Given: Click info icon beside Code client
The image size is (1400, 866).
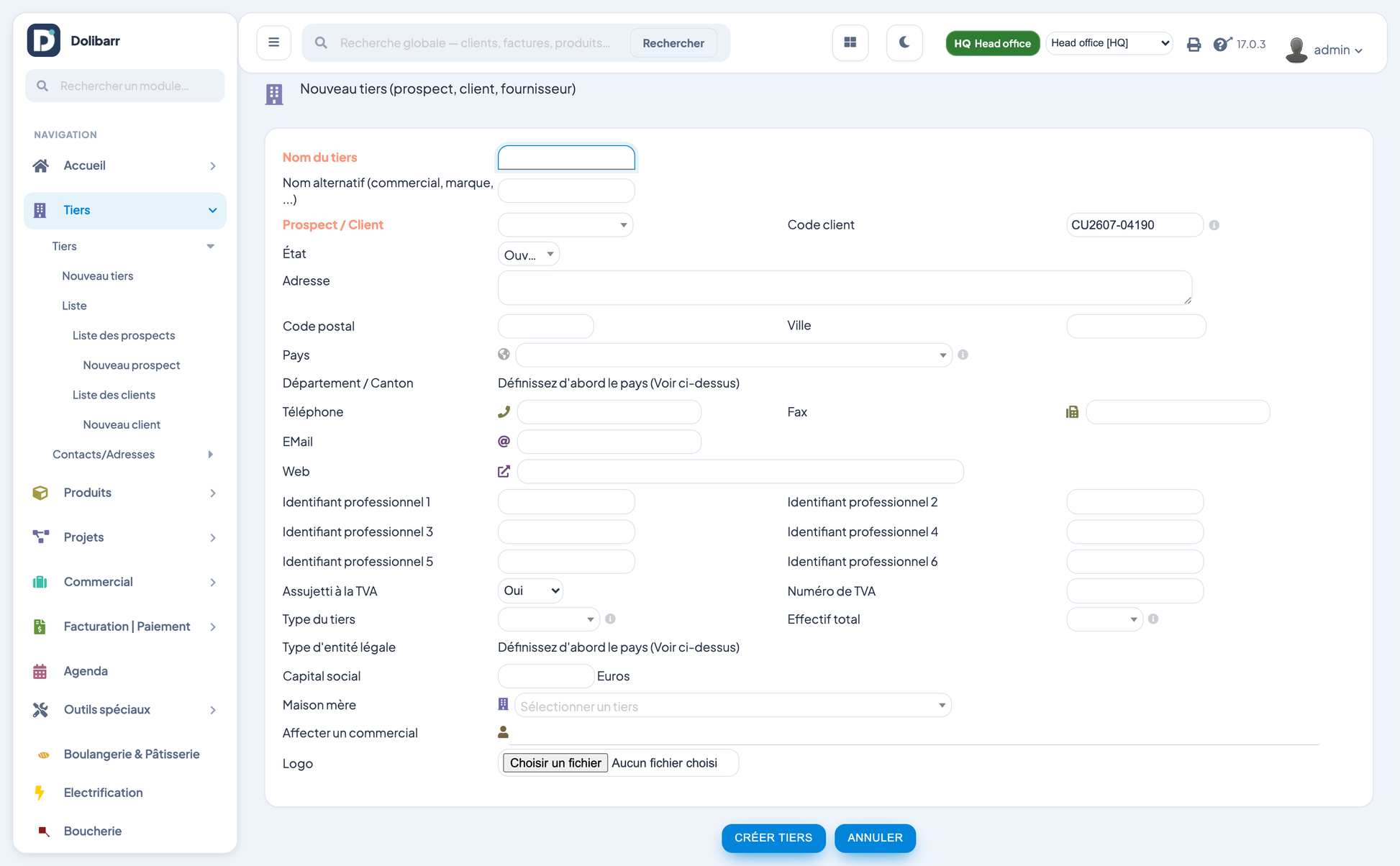Looking at the screenshot, I should pos(1214,225).
